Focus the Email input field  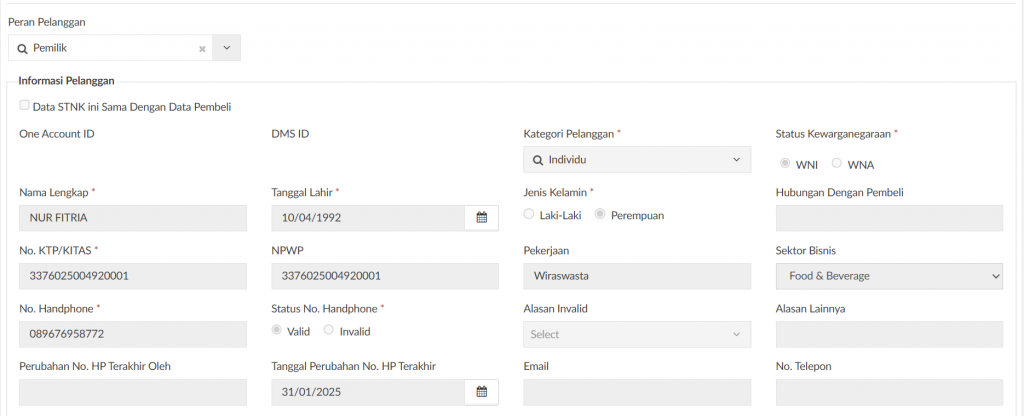[637, 392]
